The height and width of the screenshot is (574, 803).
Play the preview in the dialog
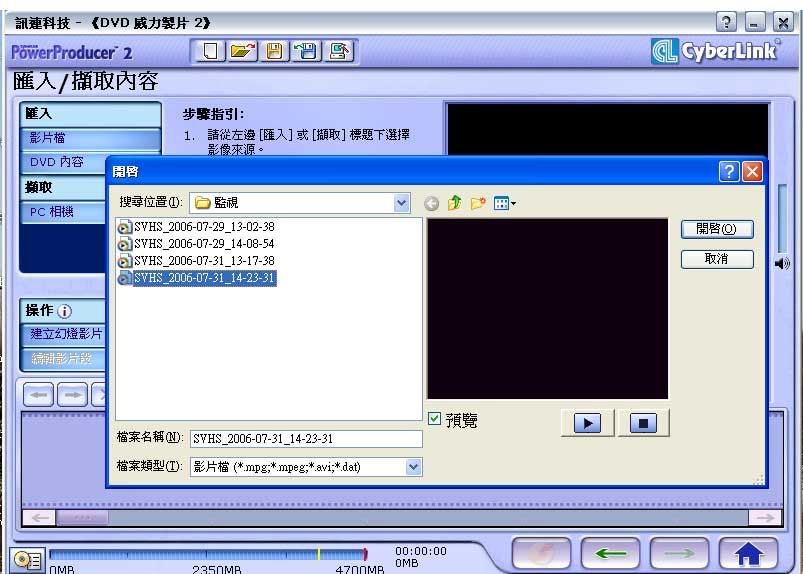(x=587, y=423)
